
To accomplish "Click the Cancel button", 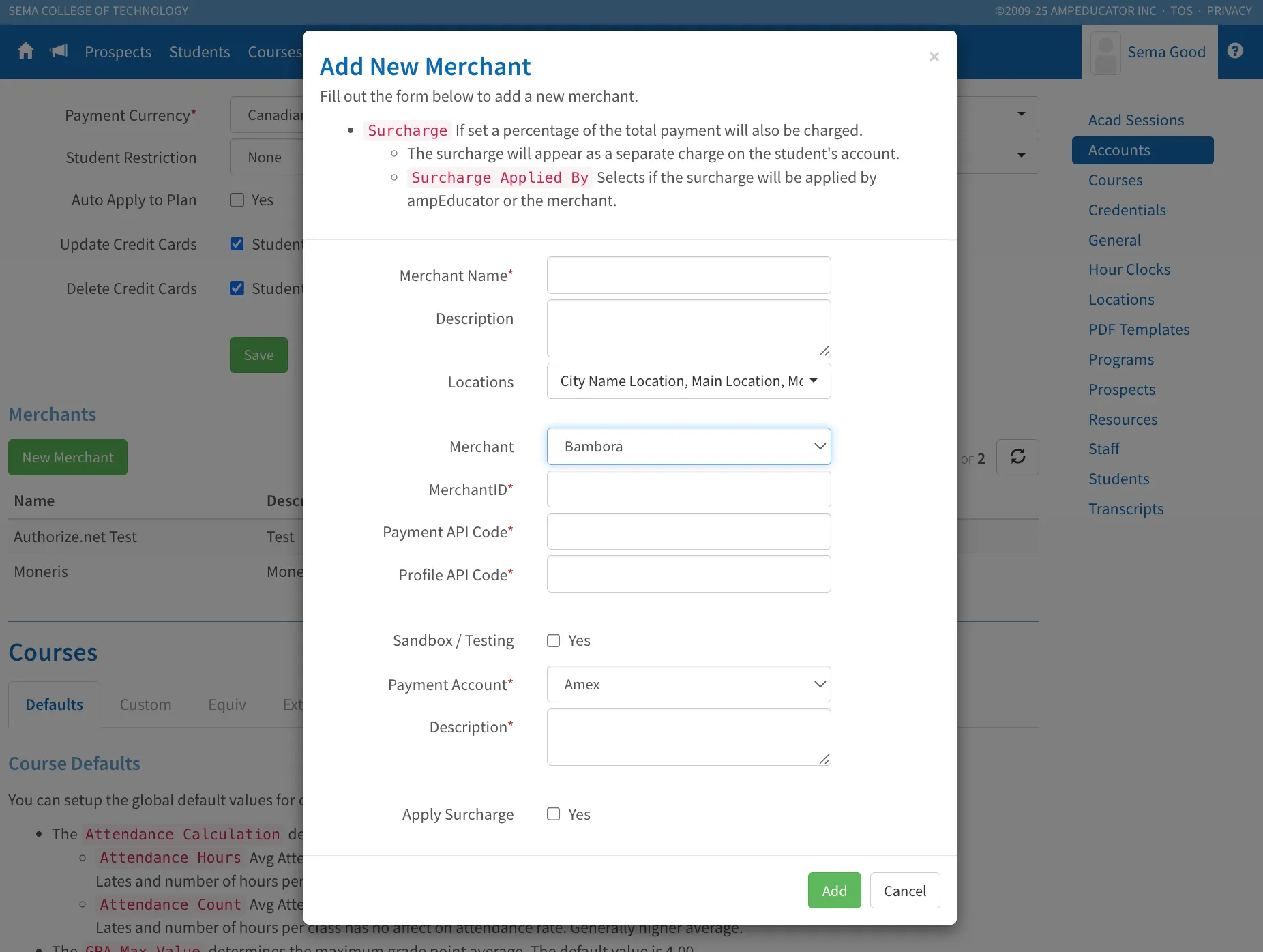I will click(x=905, y=891).
